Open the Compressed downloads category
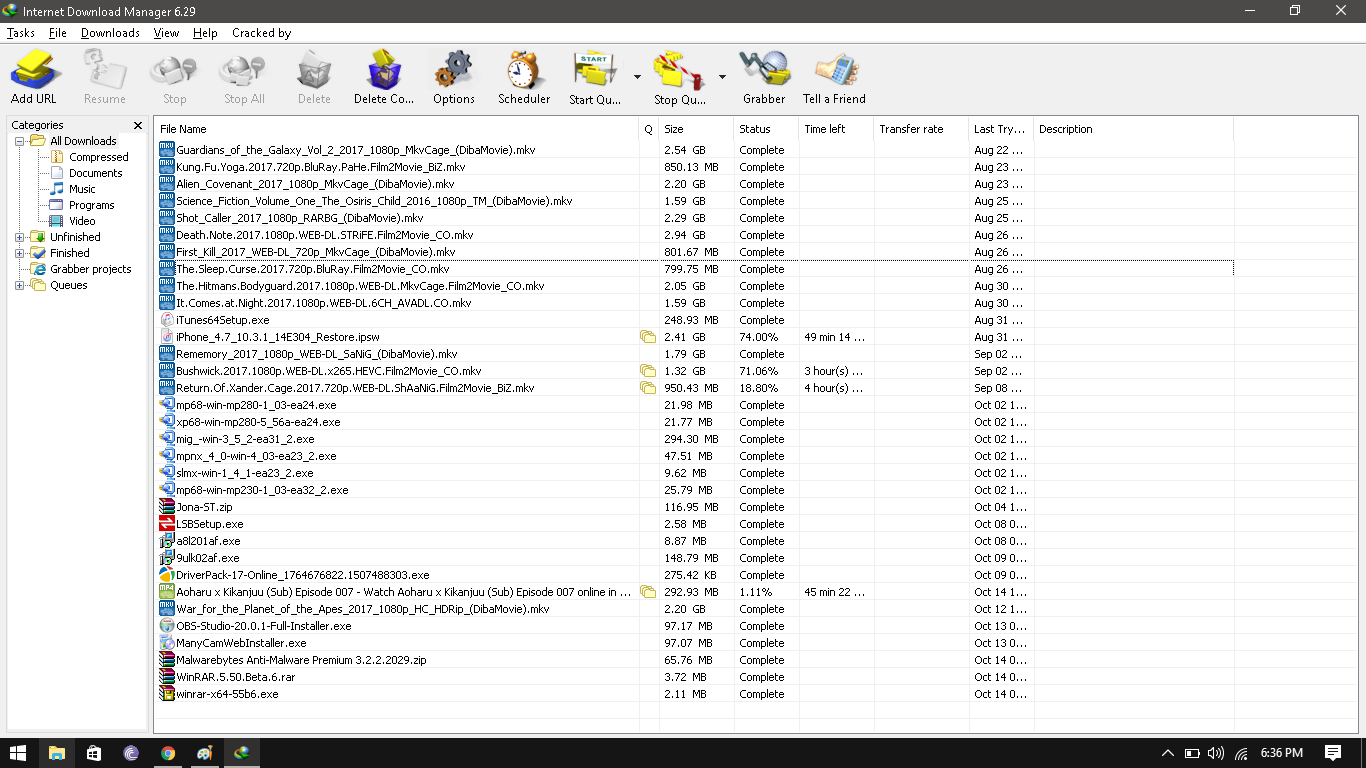Image resolution: width=1366 pixels, height=768 pixels. (x=97, y=156)
